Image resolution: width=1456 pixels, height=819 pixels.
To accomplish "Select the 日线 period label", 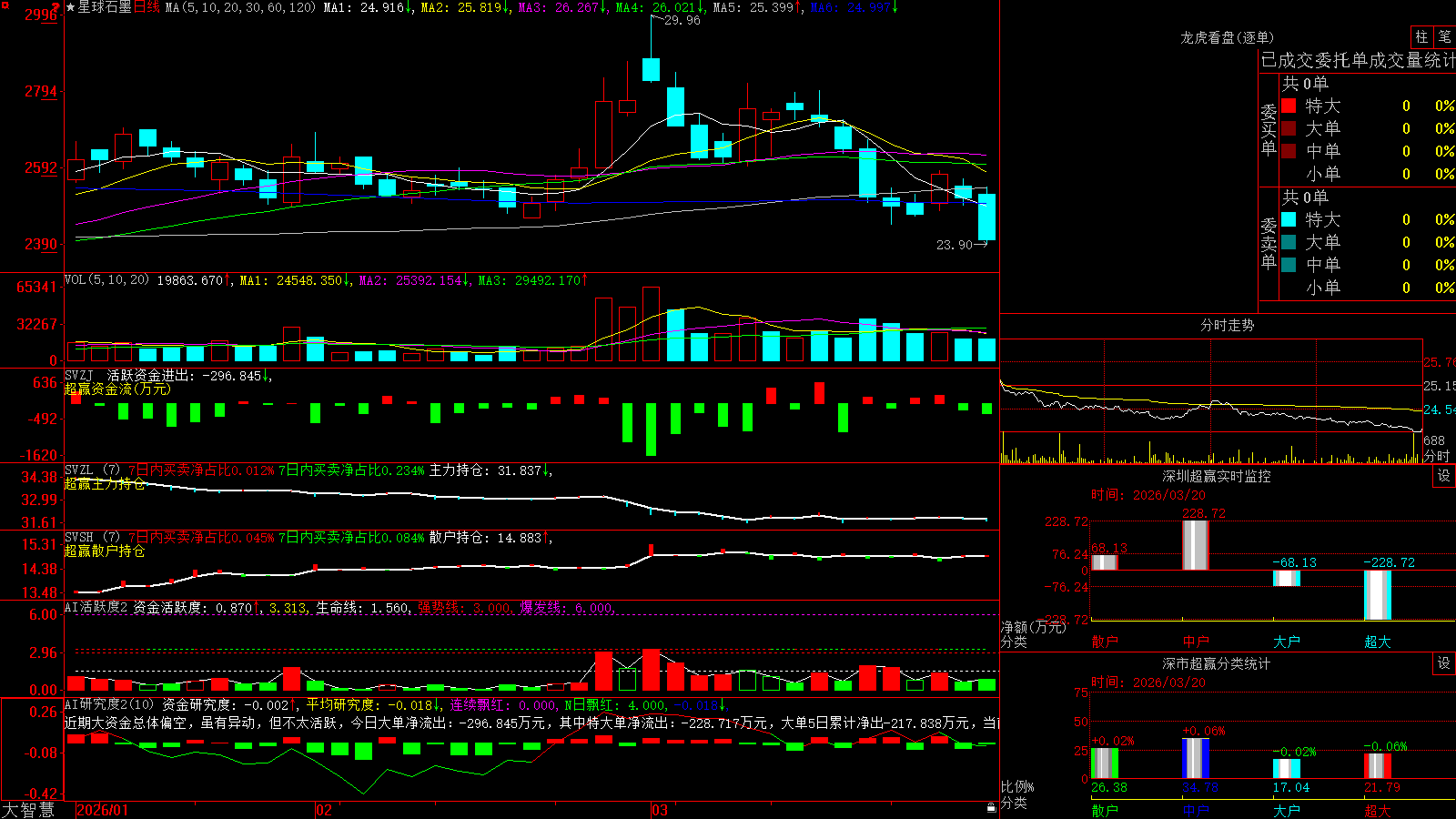I will 147,7.
